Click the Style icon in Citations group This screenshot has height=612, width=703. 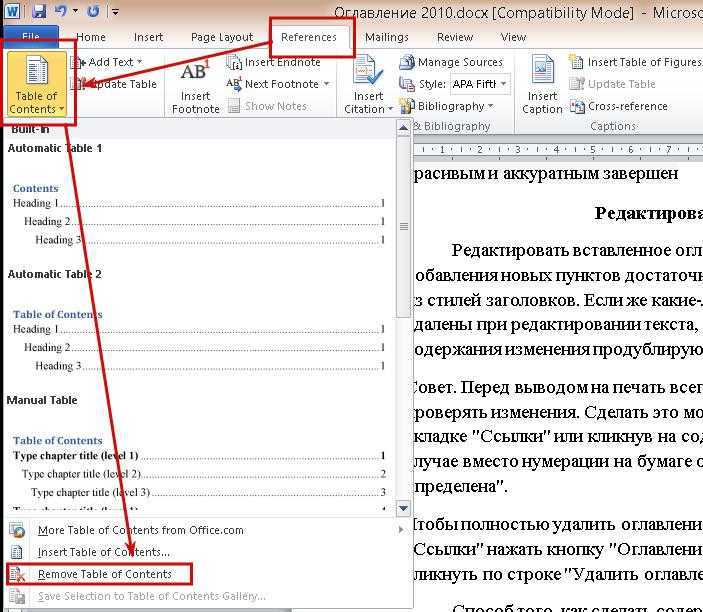coord(407,84)
